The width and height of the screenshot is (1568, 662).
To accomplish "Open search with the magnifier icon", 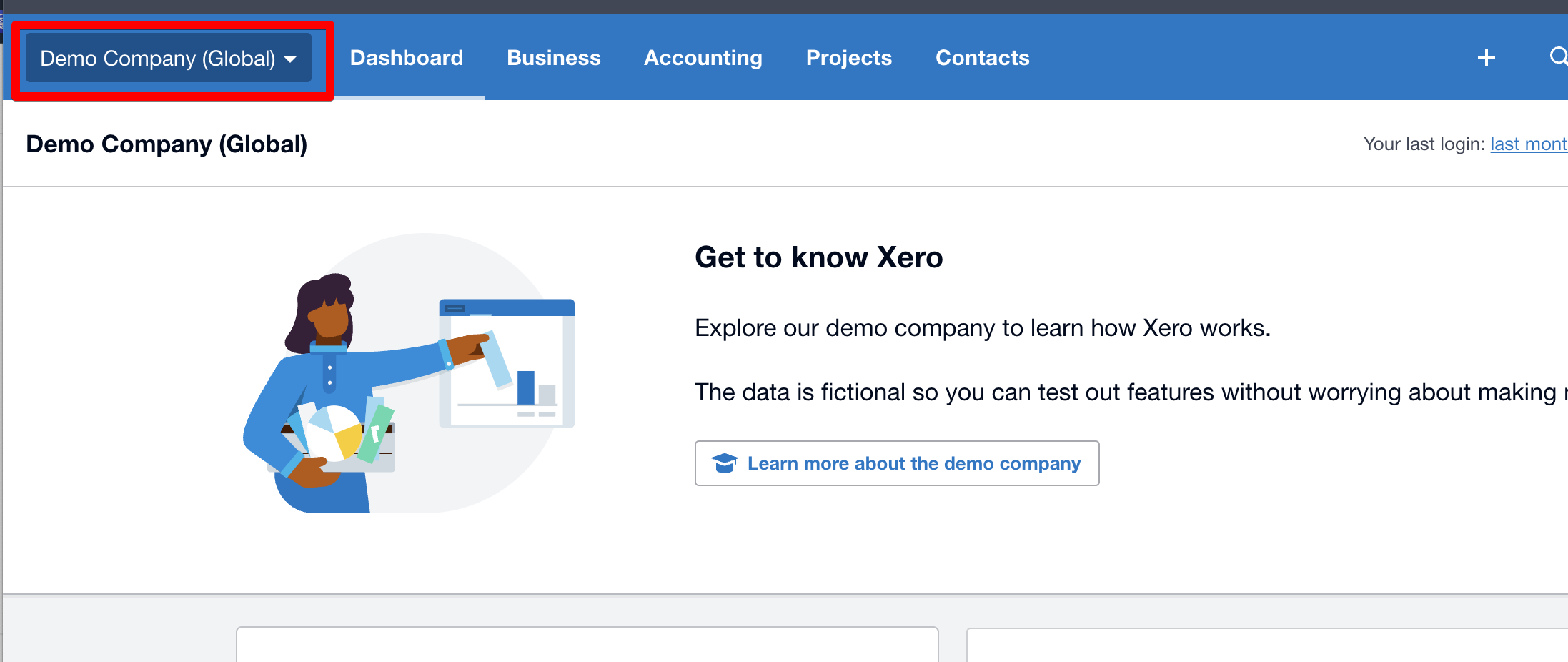I will coord(1558,56).
